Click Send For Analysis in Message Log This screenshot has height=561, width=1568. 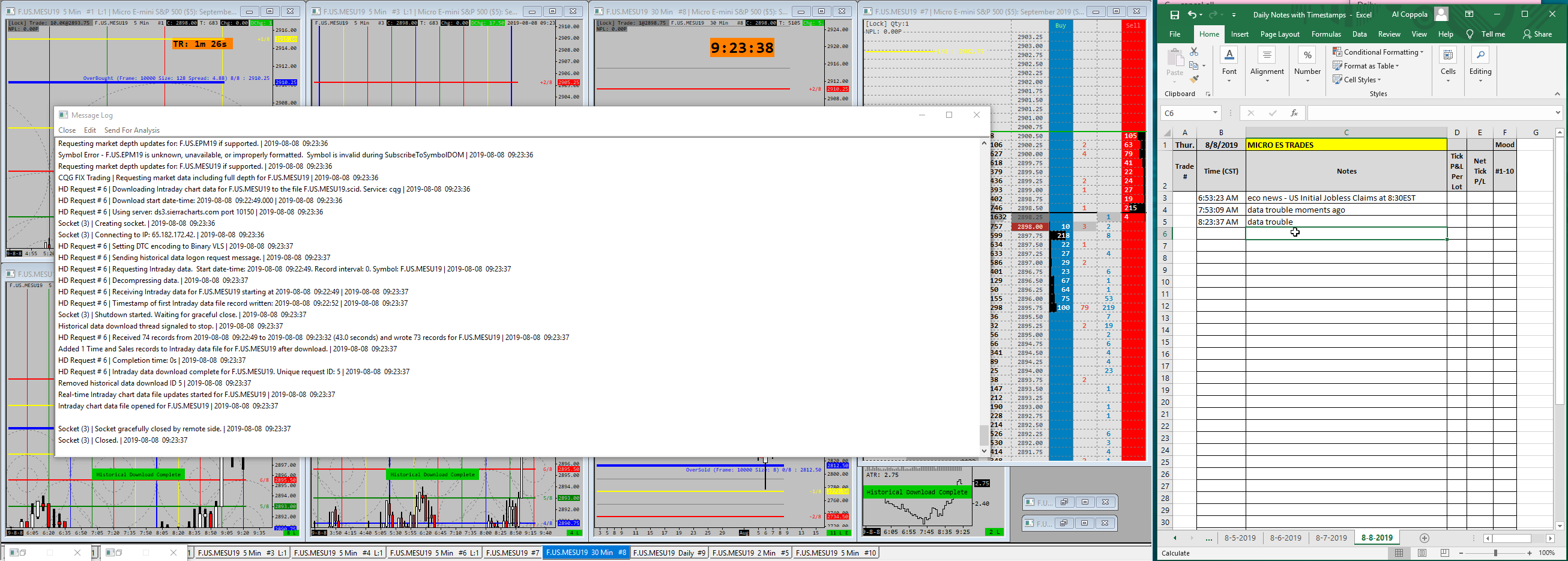coord(131,130)
